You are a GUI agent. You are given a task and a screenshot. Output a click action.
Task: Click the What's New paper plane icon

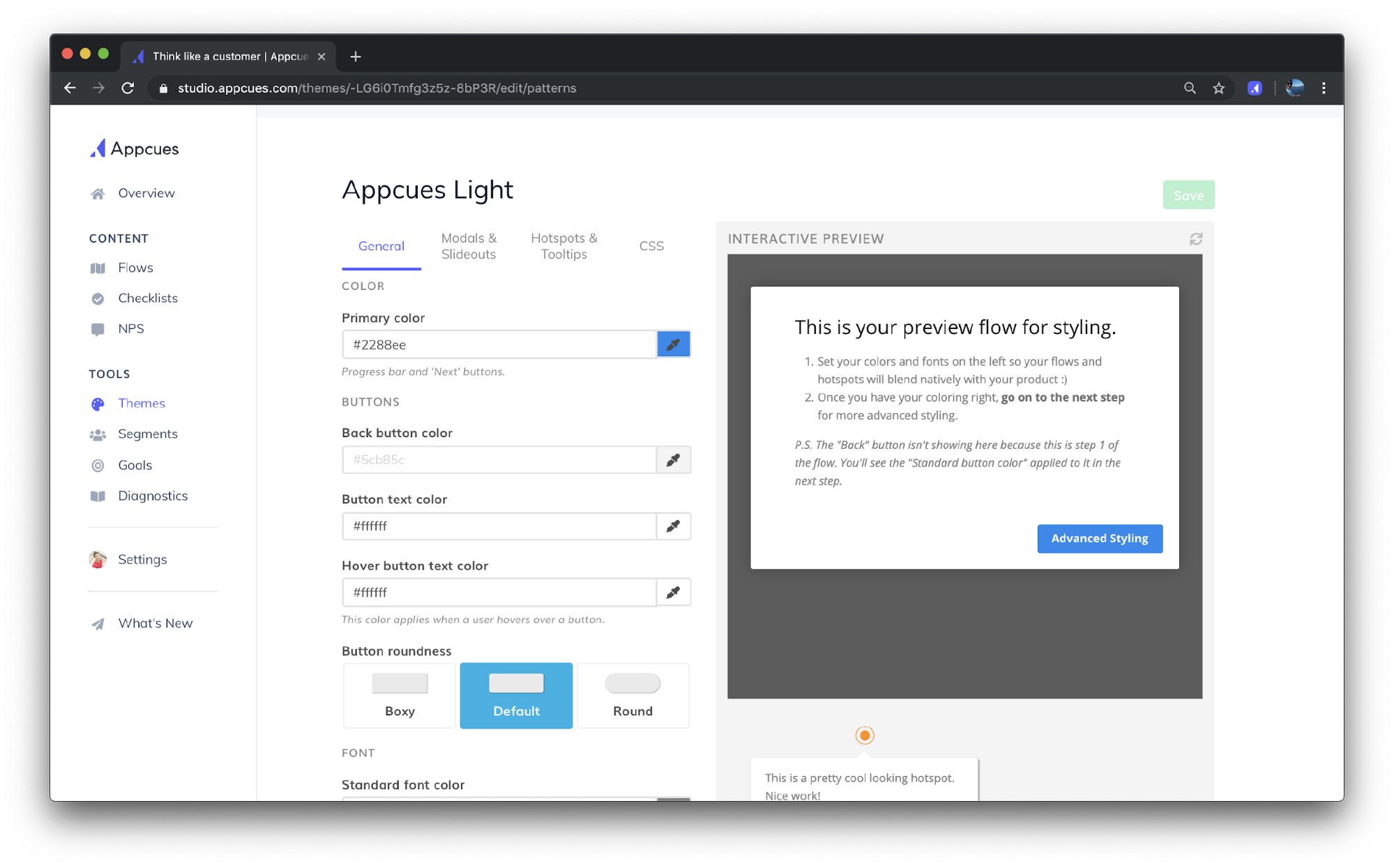pyautogui.click(x=98, y=624)
